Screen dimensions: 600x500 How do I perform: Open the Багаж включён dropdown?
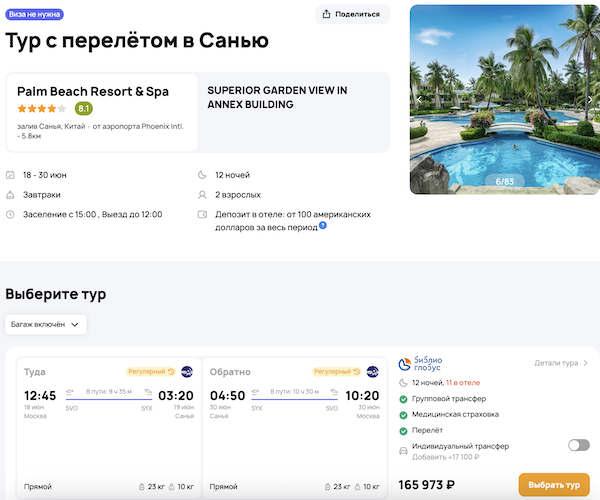coord(46,324)
